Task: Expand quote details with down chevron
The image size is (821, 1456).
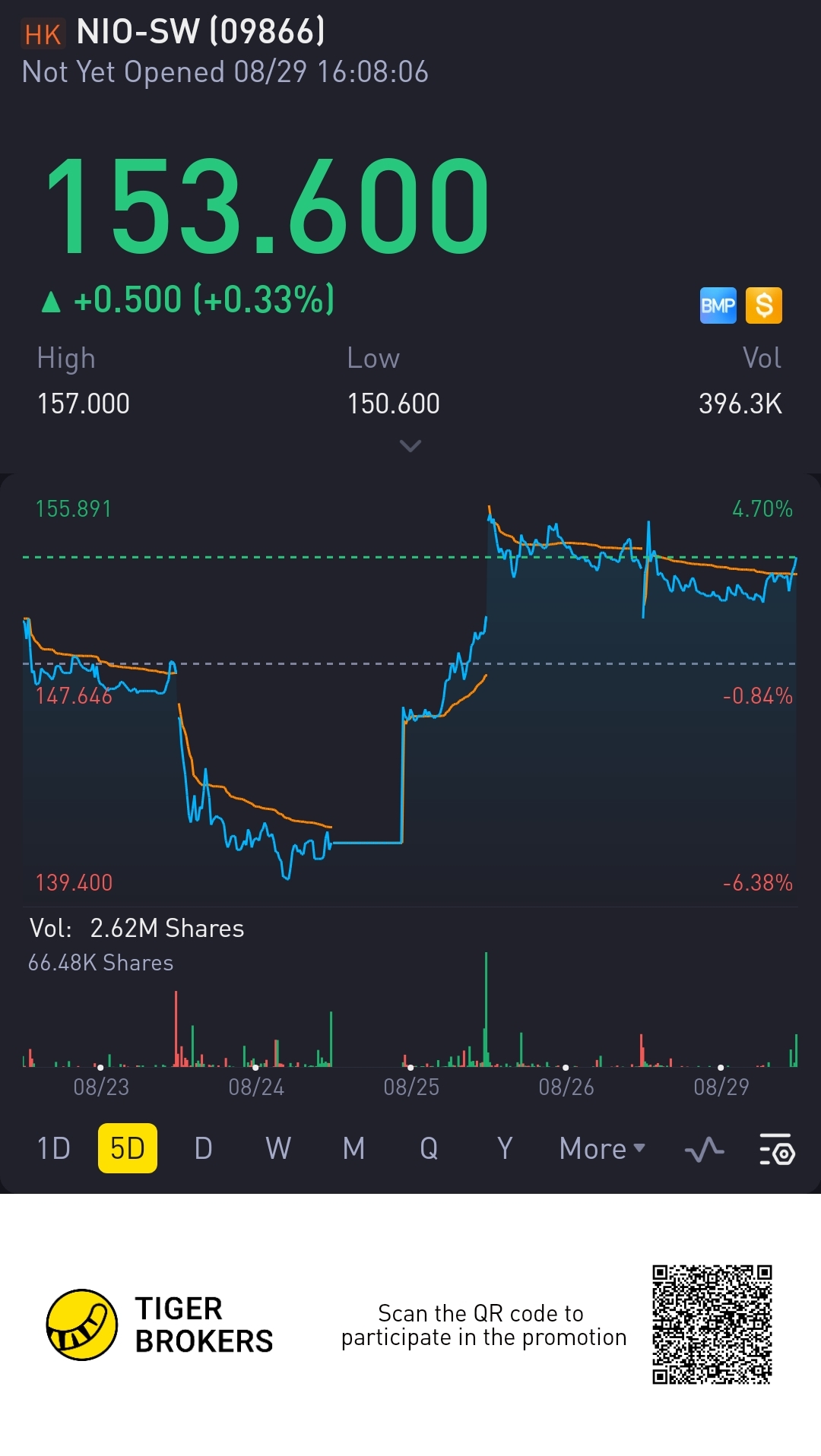Action: [410, 446]
